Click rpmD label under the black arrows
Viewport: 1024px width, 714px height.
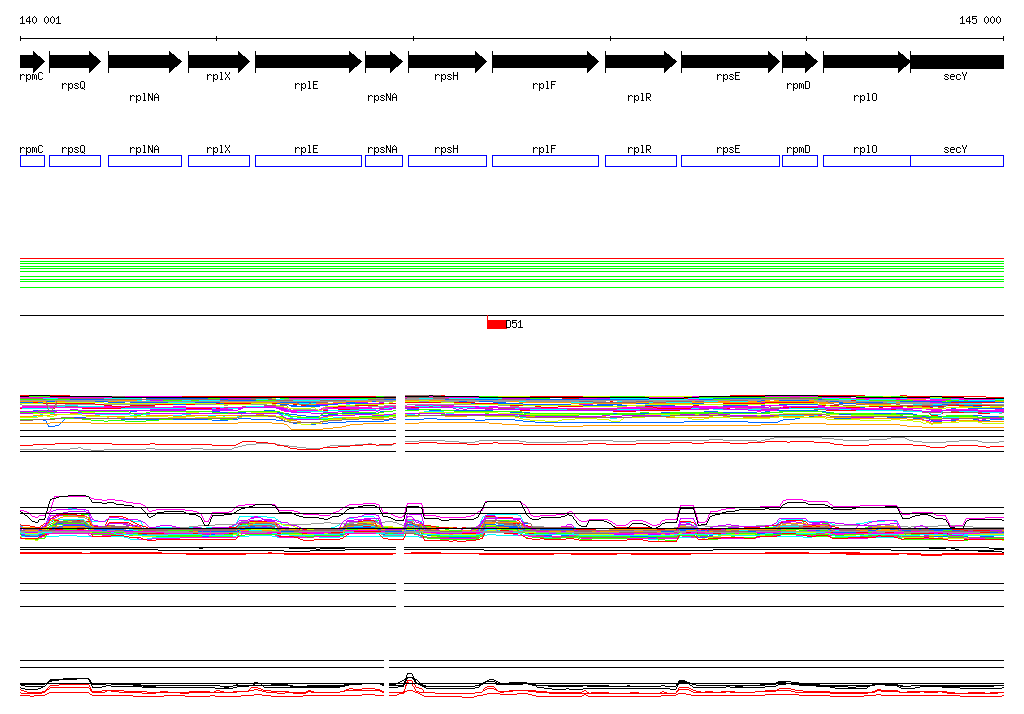click(798, 85)
